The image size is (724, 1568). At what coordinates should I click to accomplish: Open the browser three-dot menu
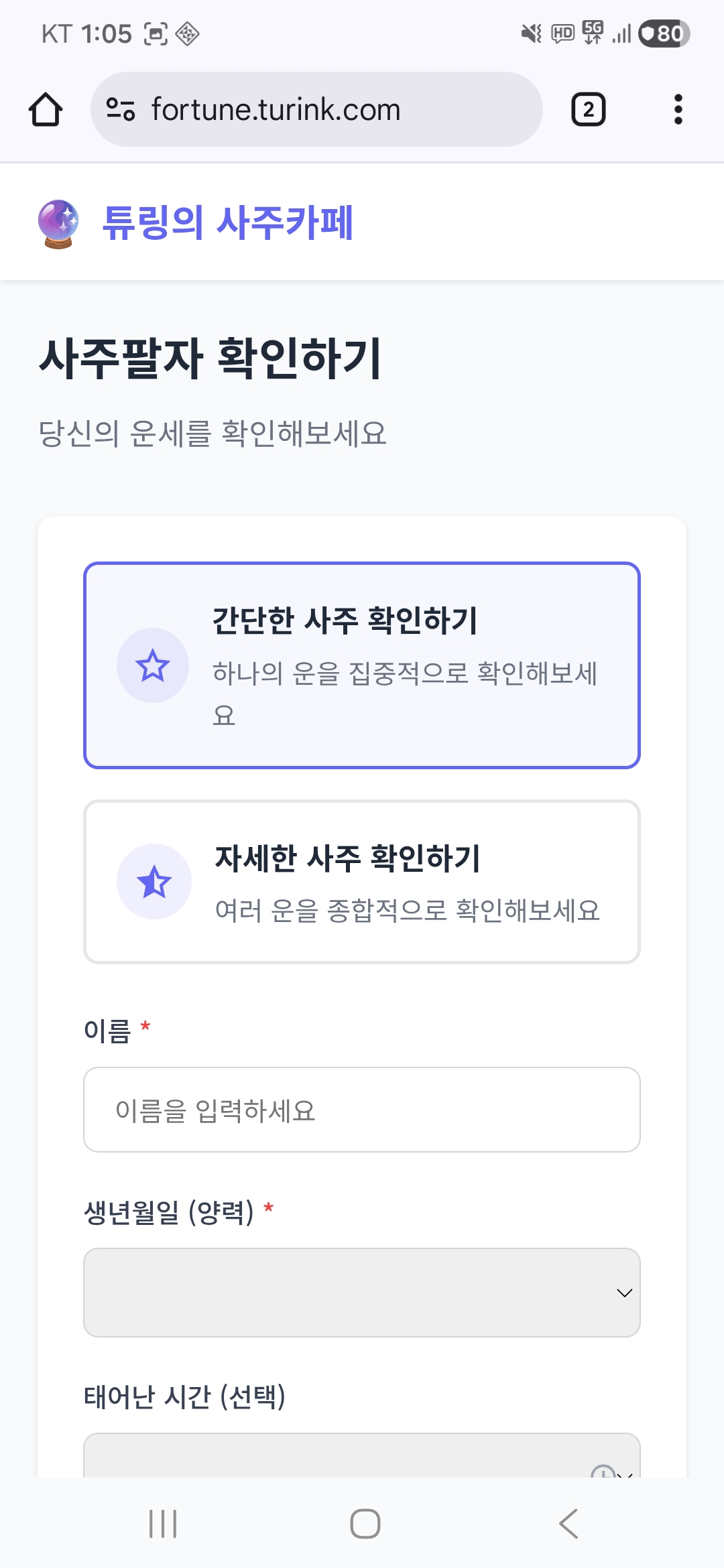click(x=678, y=109)
